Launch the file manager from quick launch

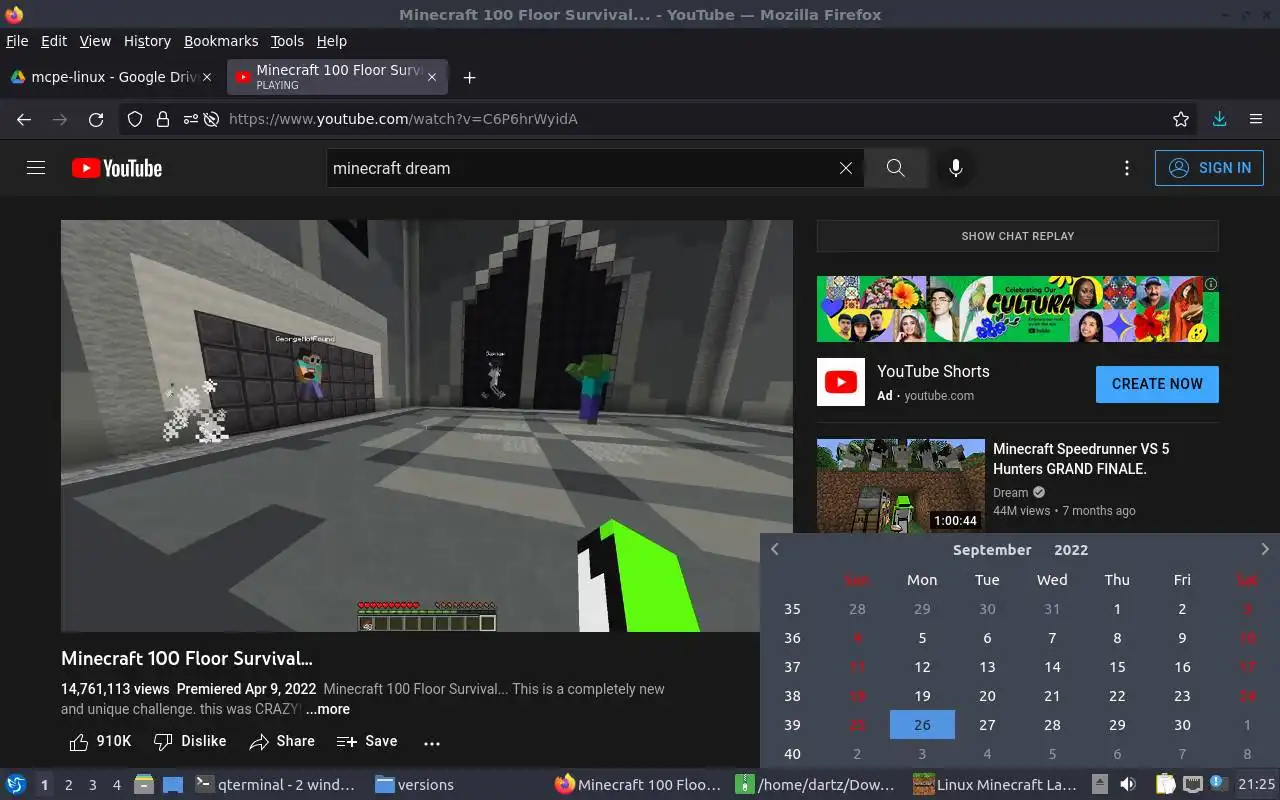click(144, 784)
